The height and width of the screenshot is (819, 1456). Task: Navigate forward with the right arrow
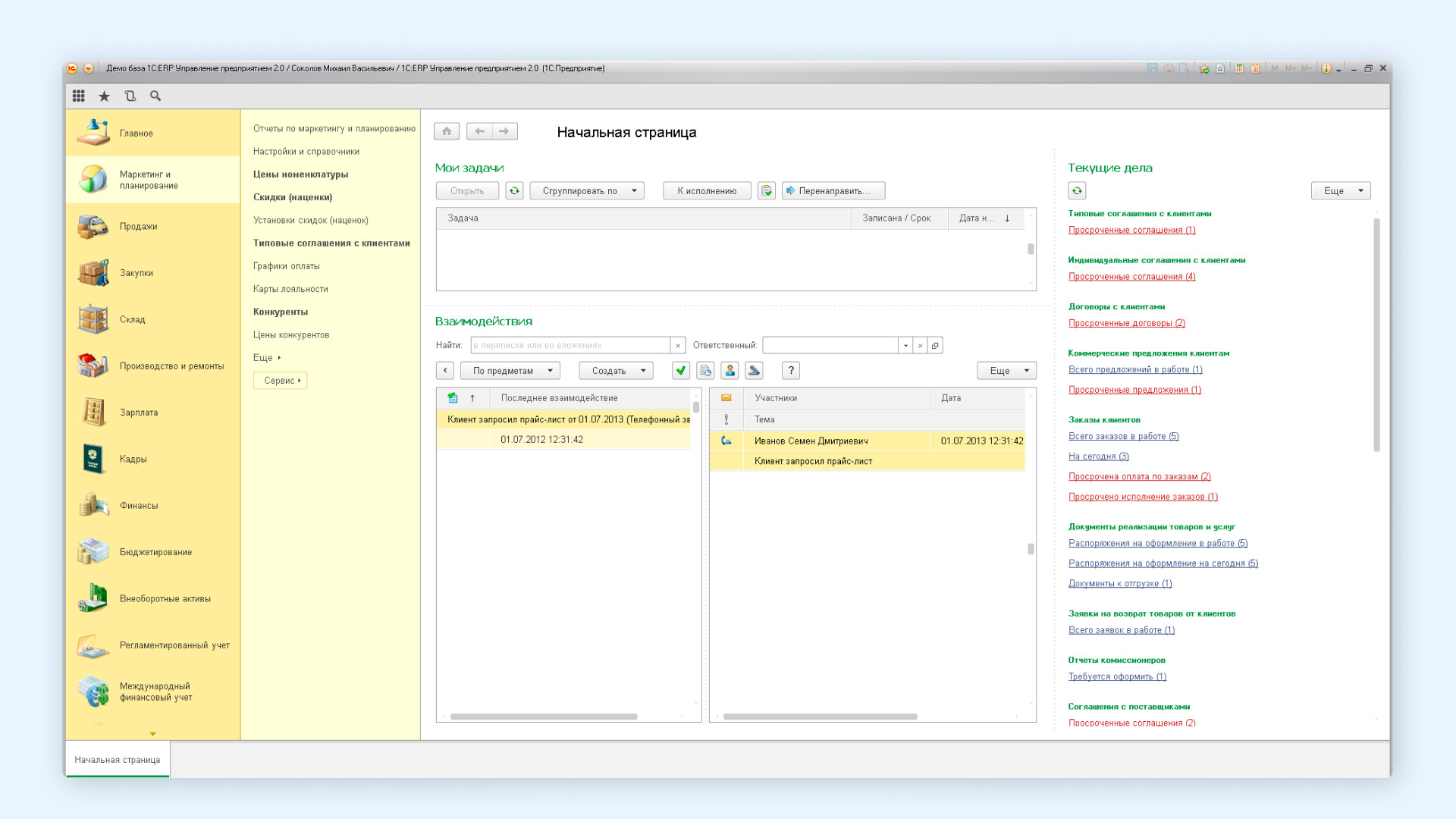point(505,131)
